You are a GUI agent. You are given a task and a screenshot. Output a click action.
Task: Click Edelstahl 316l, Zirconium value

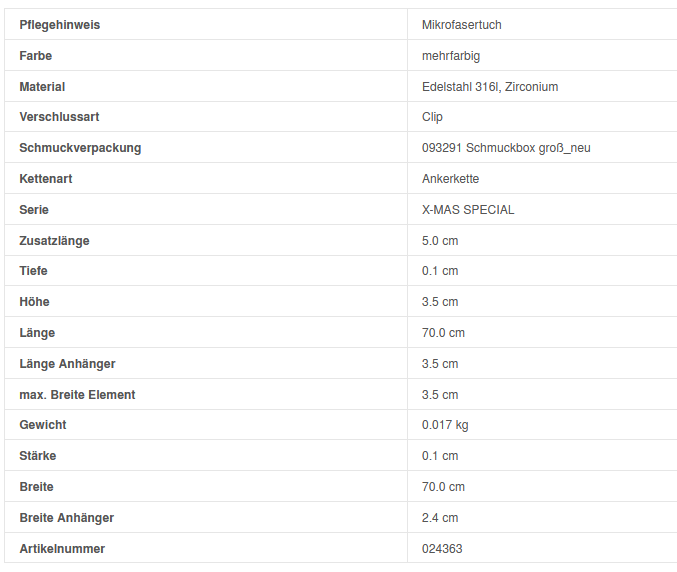pos(490,87)
